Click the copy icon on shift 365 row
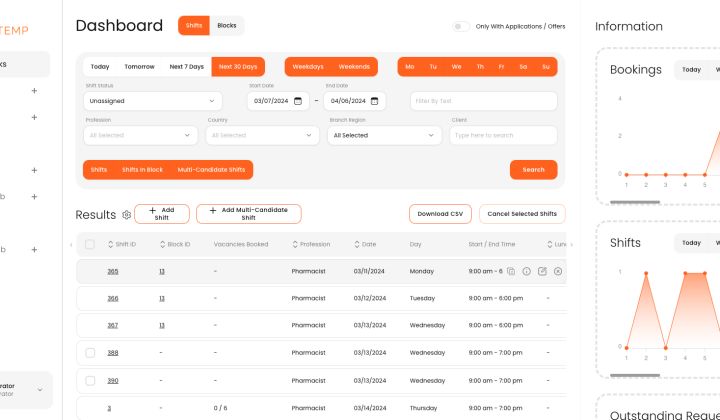This screenshot has width=720, height=420. pos(511,271)
